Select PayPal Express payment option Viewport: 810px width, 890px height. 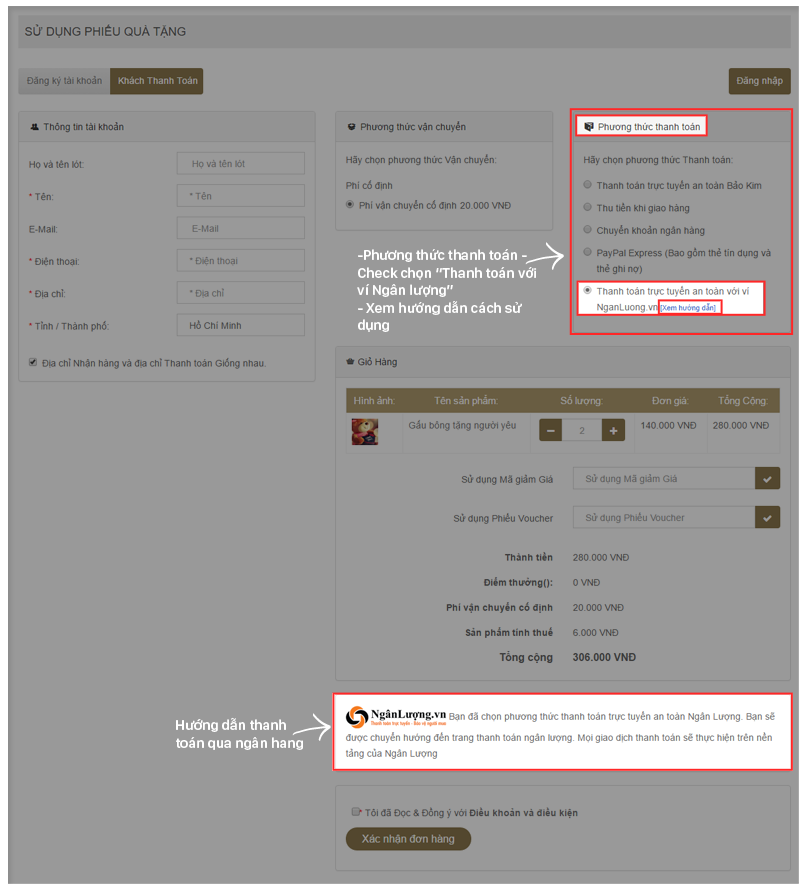coord(588,253)
